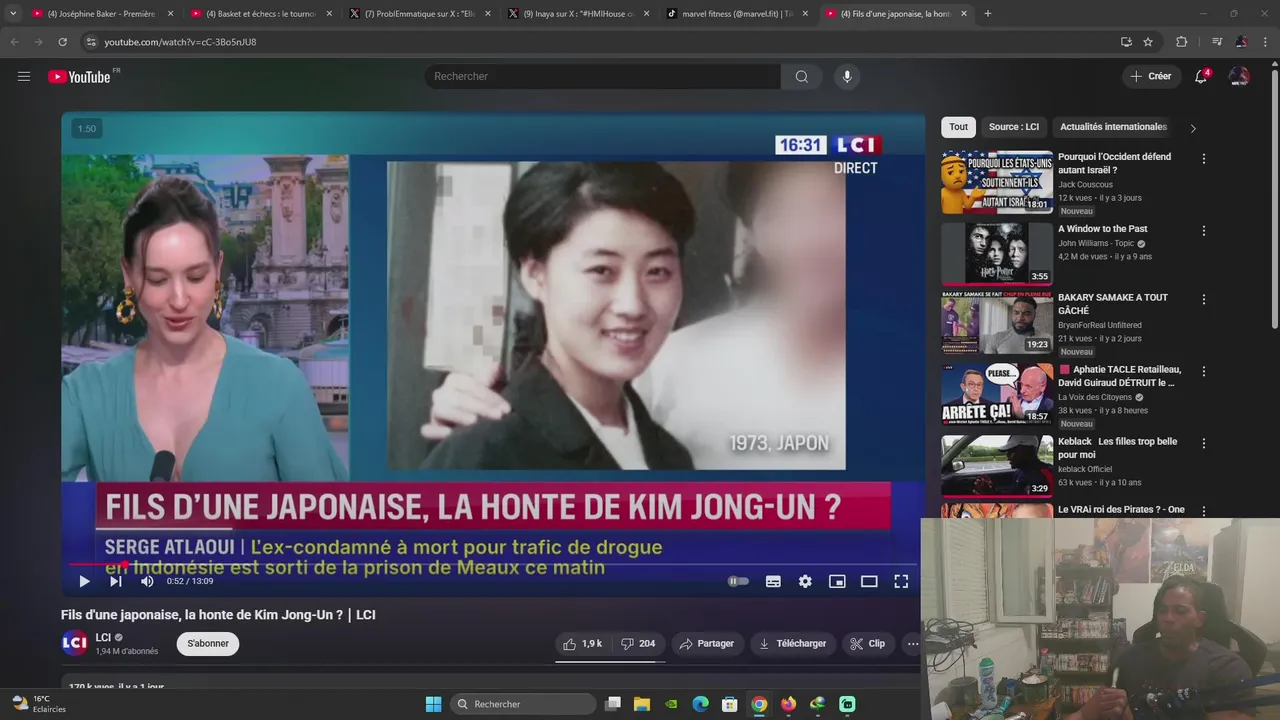The image size is (1280, 720).
Task: Play the video
Action: point(84,581)
